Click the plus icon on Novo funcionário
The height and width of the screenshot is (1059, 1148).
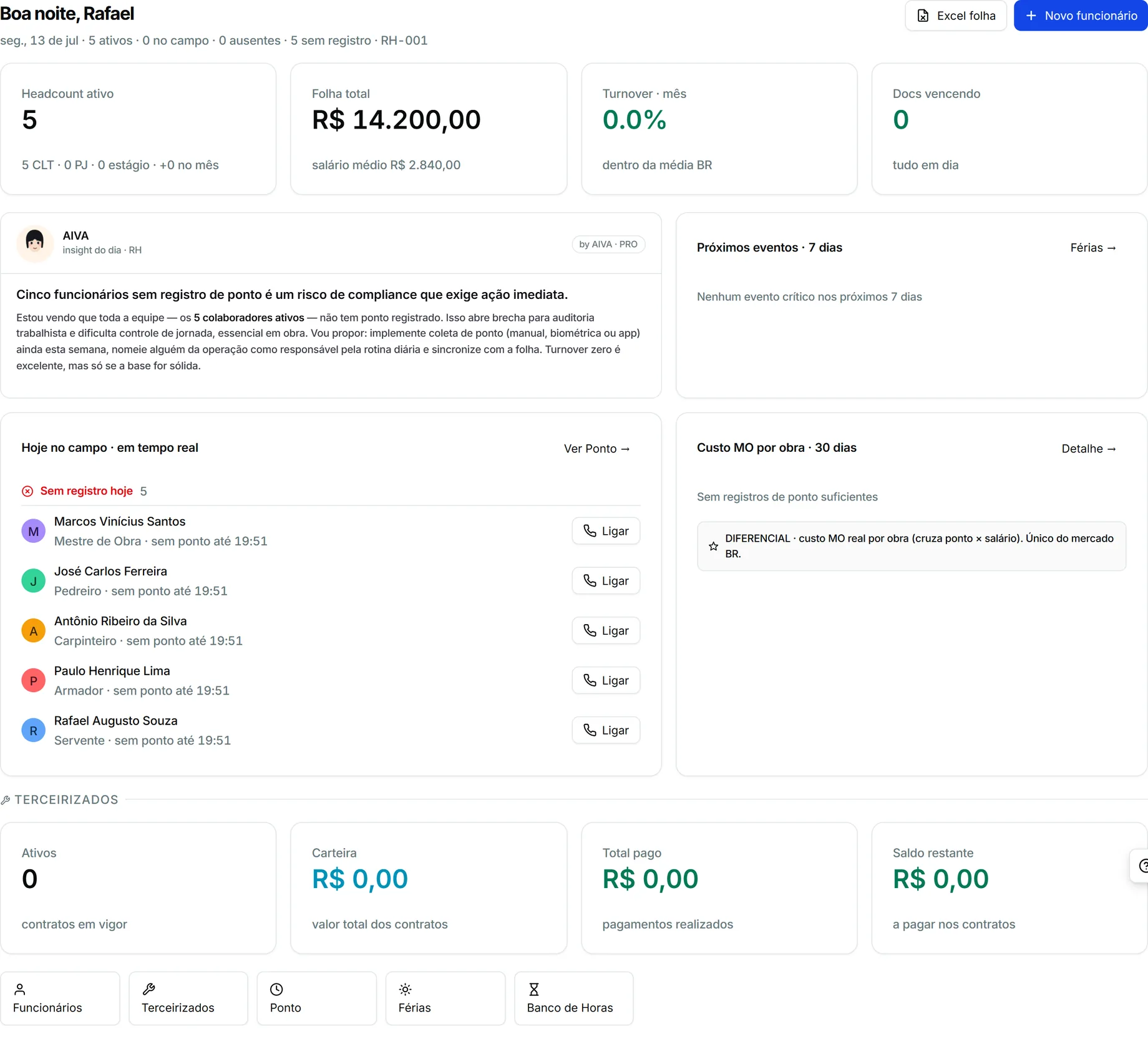coord(1031,16)
